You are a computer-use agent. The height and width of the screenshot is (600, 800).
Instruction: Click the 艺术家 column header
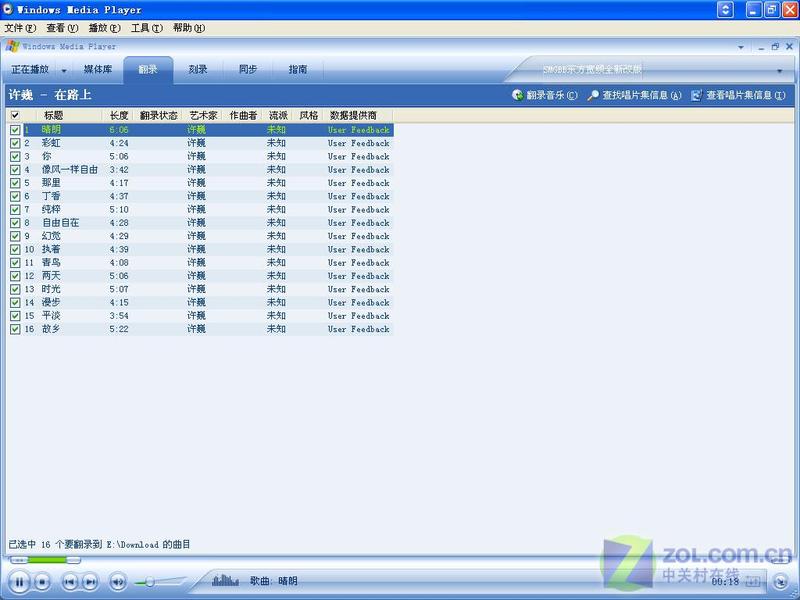click(x=203, y=115)
